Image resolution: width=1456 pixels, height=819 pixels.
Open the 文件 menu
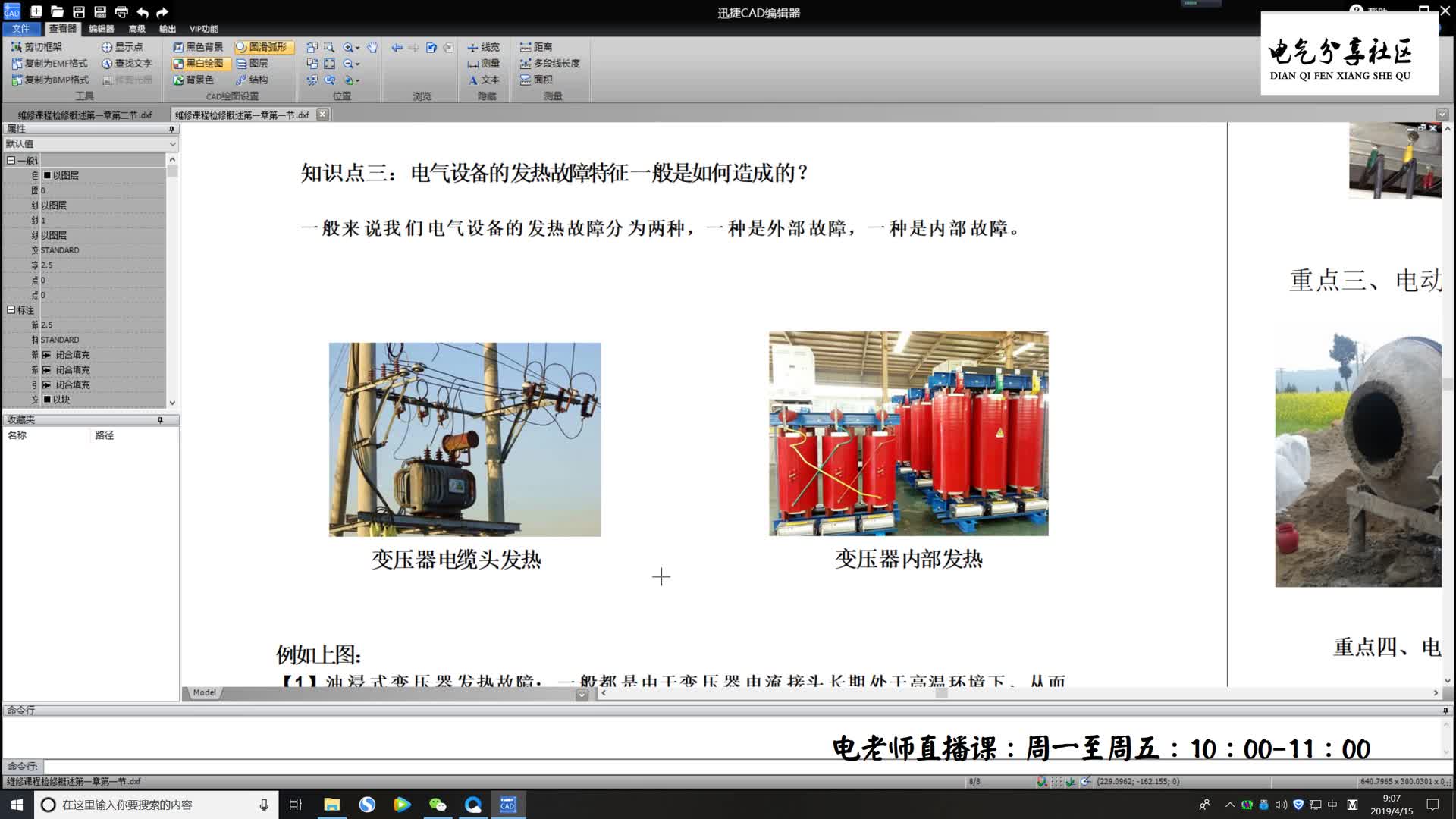tap(21, 29)
